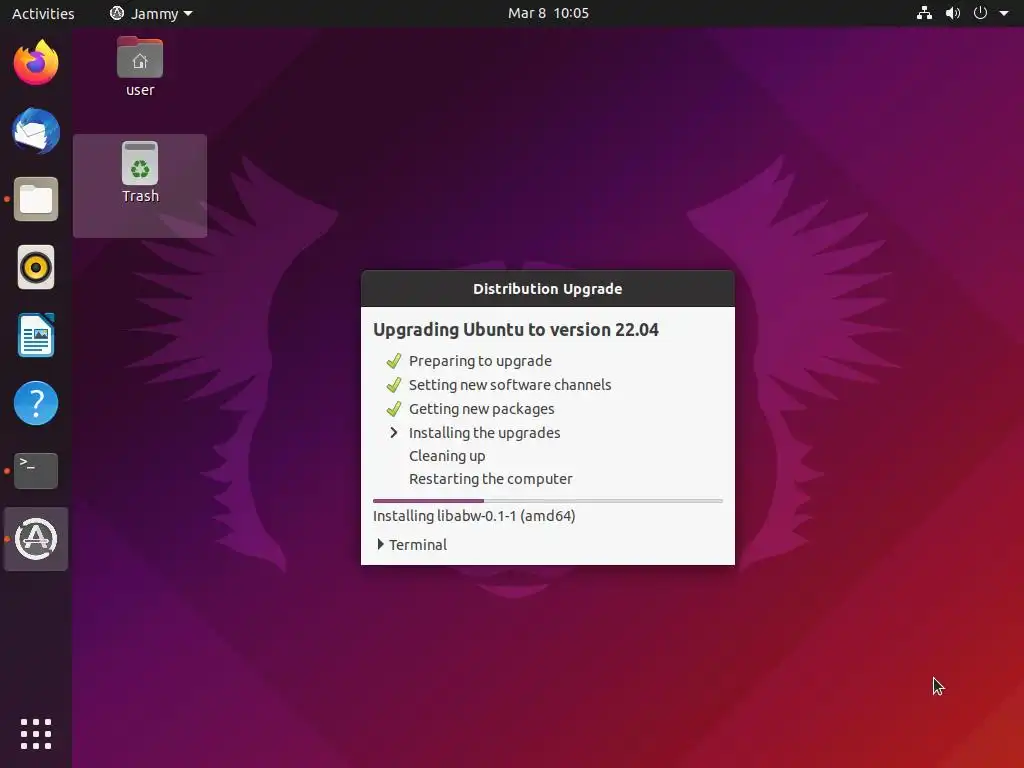Screen dimensions: 1024x768
Task: Click the checkmark beside 'Getting new packages'
Action: (393, 409)
